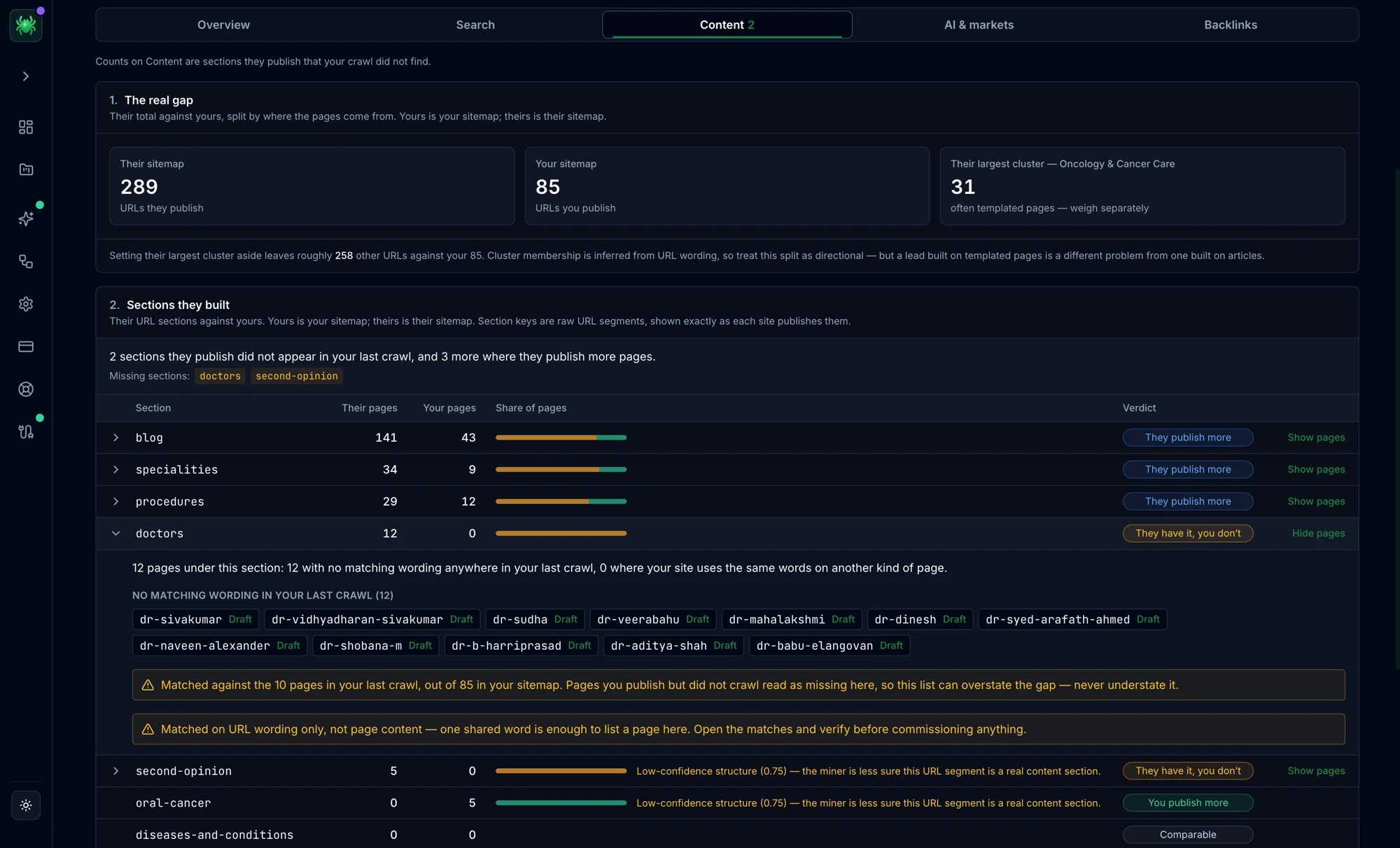Click the Oncology & Cancer Care cluster card

[1142, 186]
